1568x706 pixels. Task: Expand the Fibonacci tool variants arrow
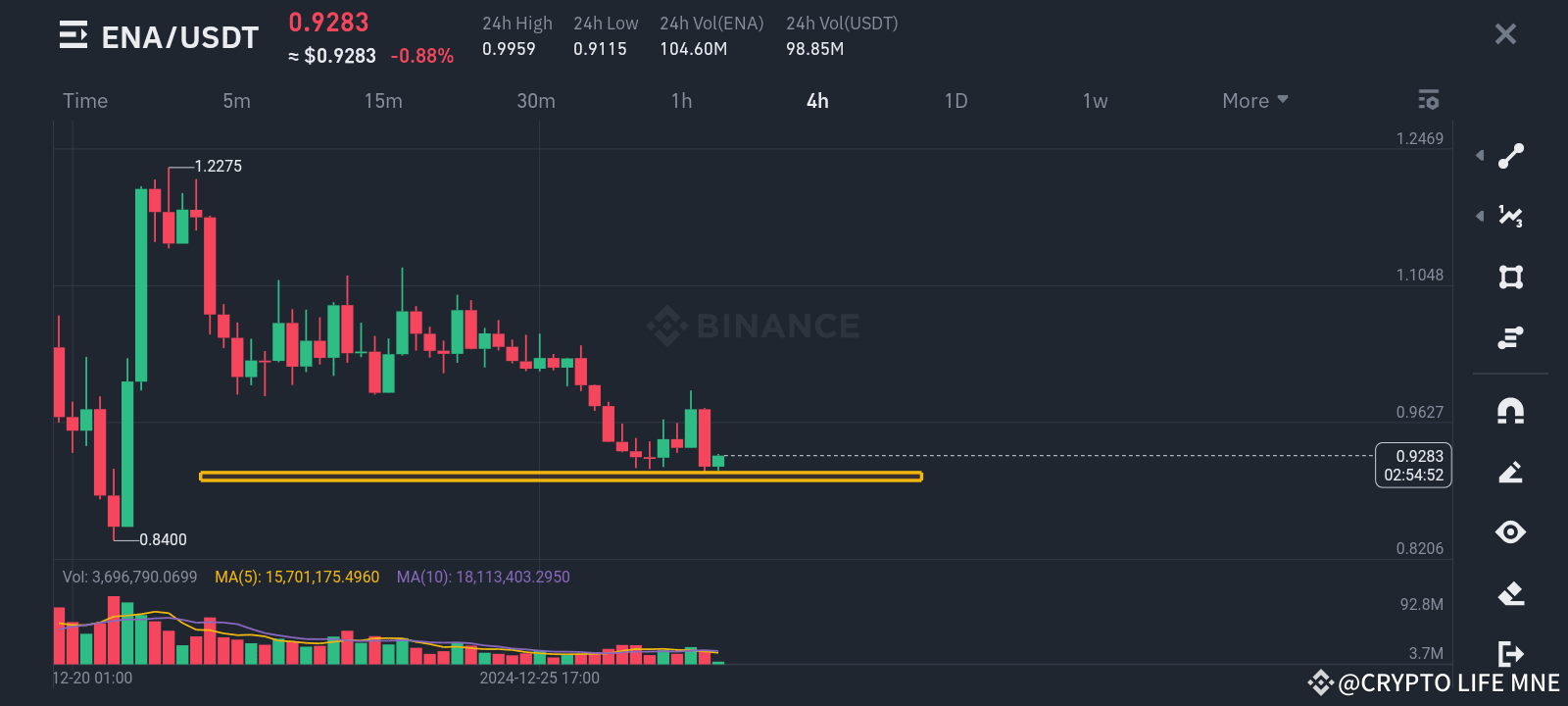click(x=1479, y=216)
